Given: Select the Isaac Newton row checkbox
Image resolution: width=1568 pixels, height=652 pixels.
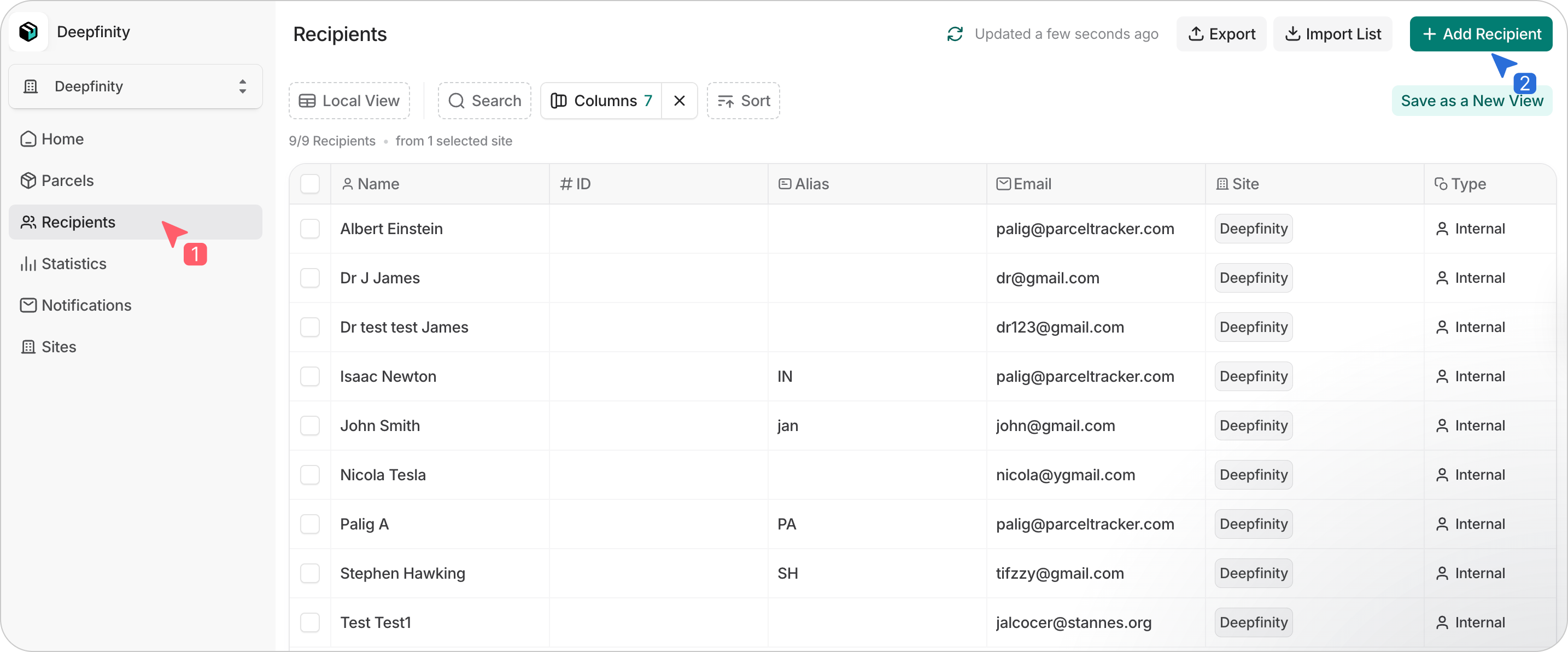Looking at the screenshot, I should 310,376.
